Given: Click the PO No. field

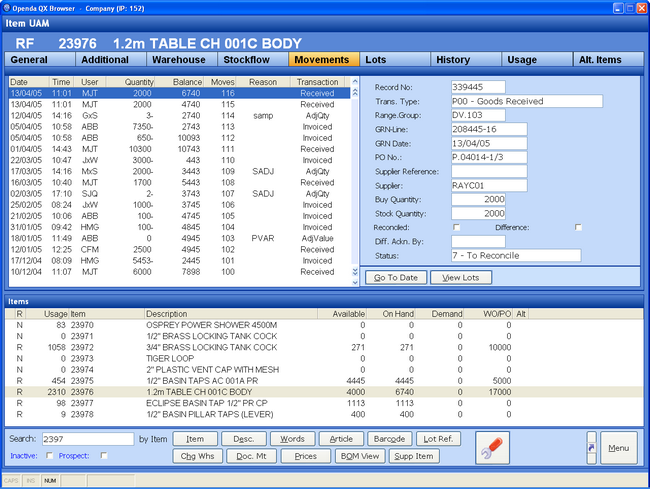Looking at the screenshot, I should 489,157.
